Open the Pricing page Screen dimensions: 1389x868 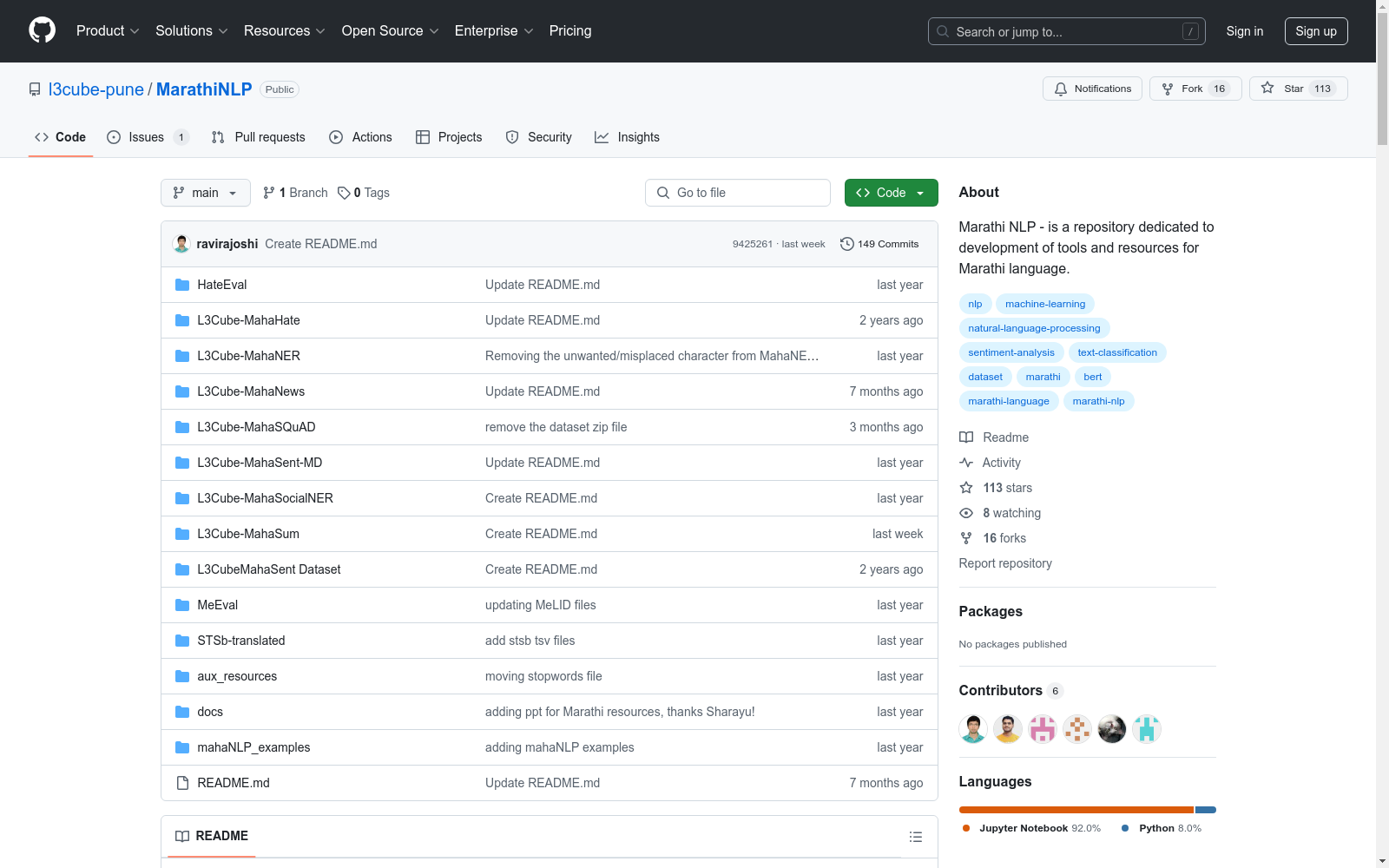click(x=570, y=31)
